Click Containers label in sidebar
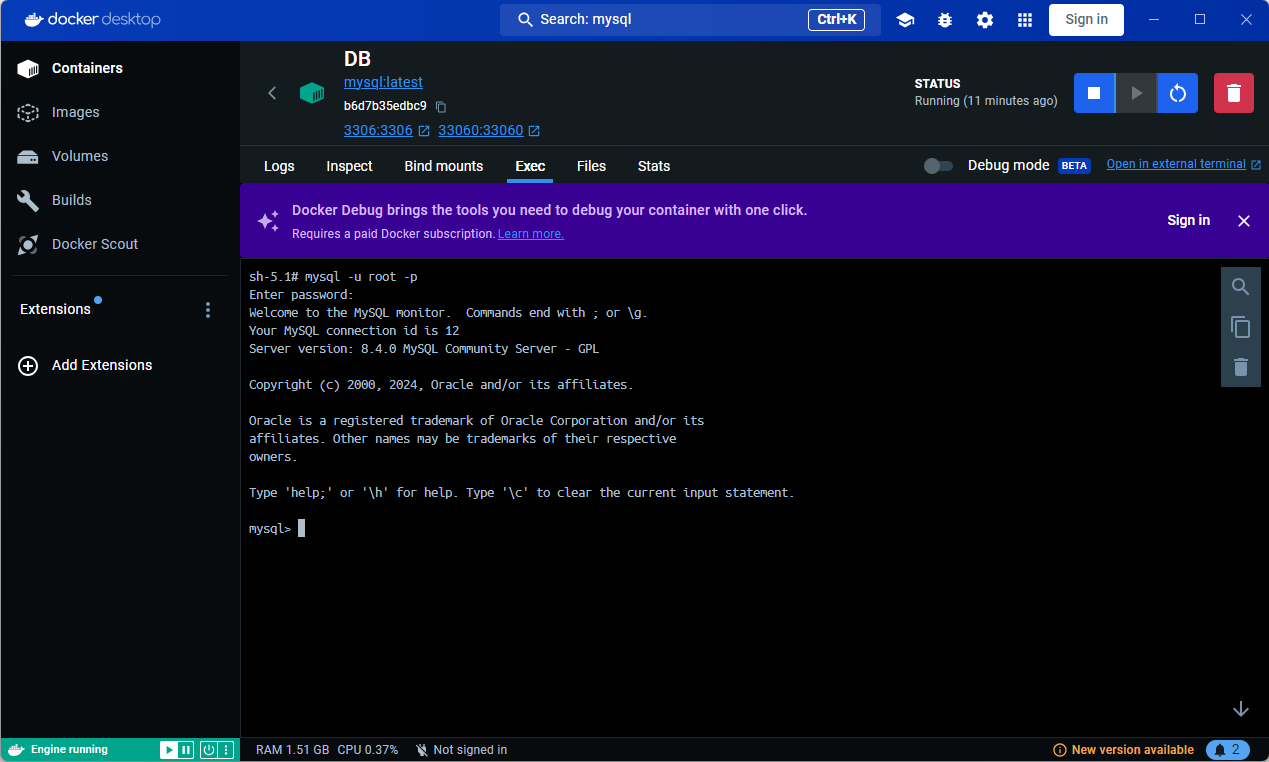Image resolution: width=1269 pixels, height=762 pixels. click(87, 68)
